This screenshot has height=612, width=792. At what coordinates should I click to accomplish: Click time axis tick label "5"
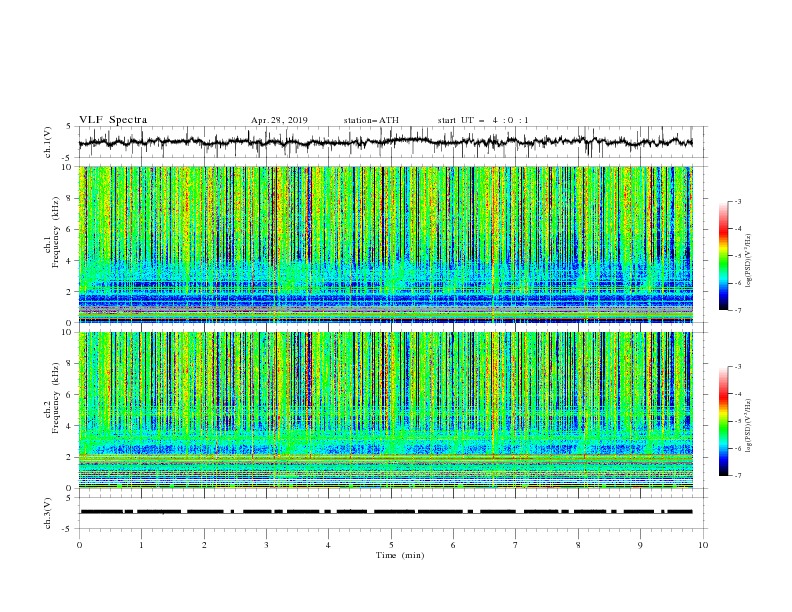pyautogui.click(x=391, y=545)
